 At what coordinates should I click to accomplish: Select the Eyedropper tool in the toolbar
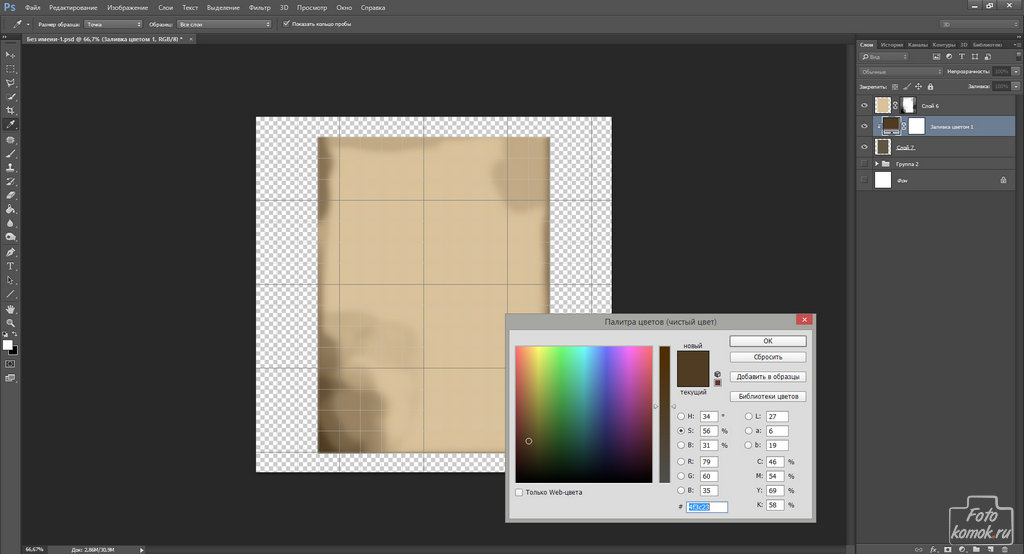pos(11,125)
